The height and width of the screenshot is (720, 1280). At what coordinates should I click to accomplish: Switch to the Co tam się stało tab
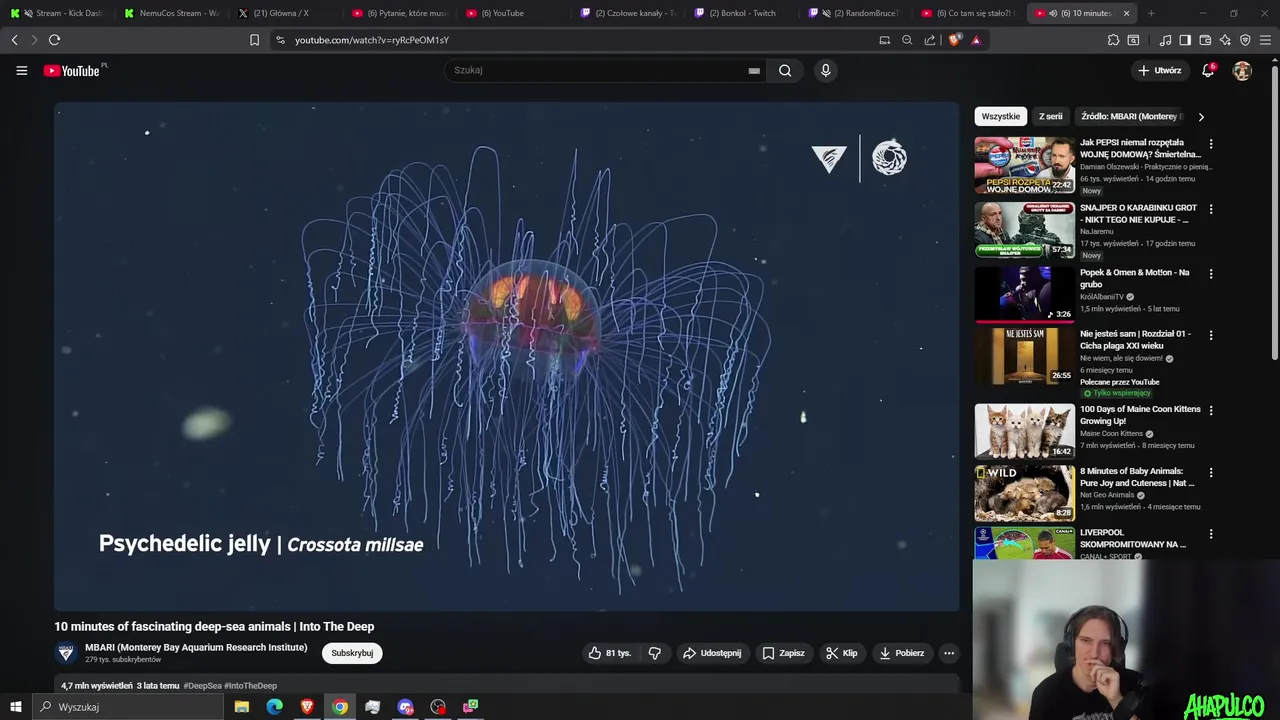(x=968, y=13)
